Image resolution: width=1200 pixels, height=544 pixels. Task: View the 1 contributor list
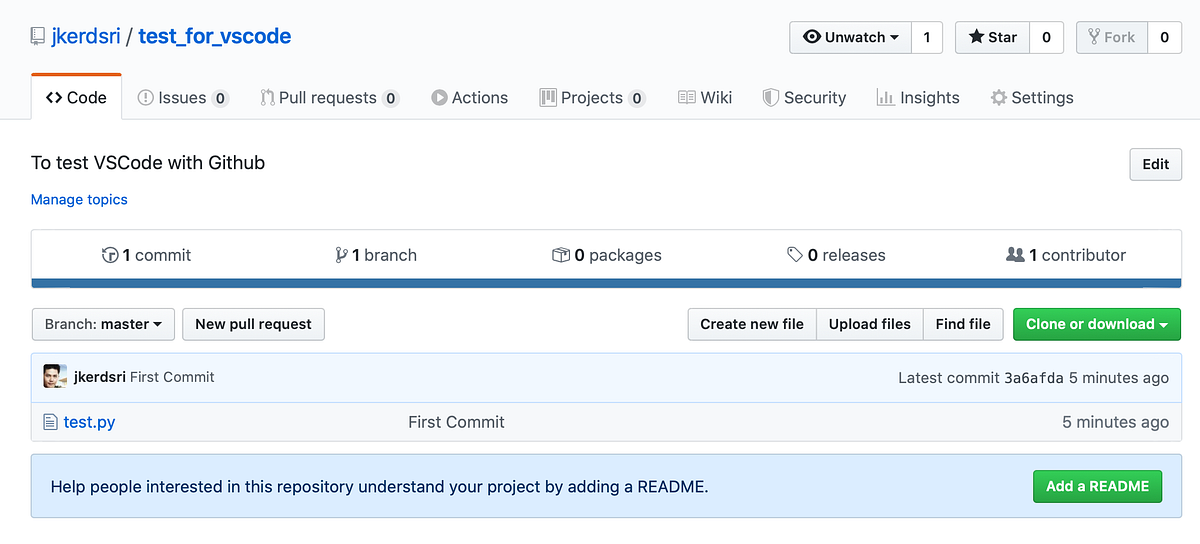(x=1066, y=255)
